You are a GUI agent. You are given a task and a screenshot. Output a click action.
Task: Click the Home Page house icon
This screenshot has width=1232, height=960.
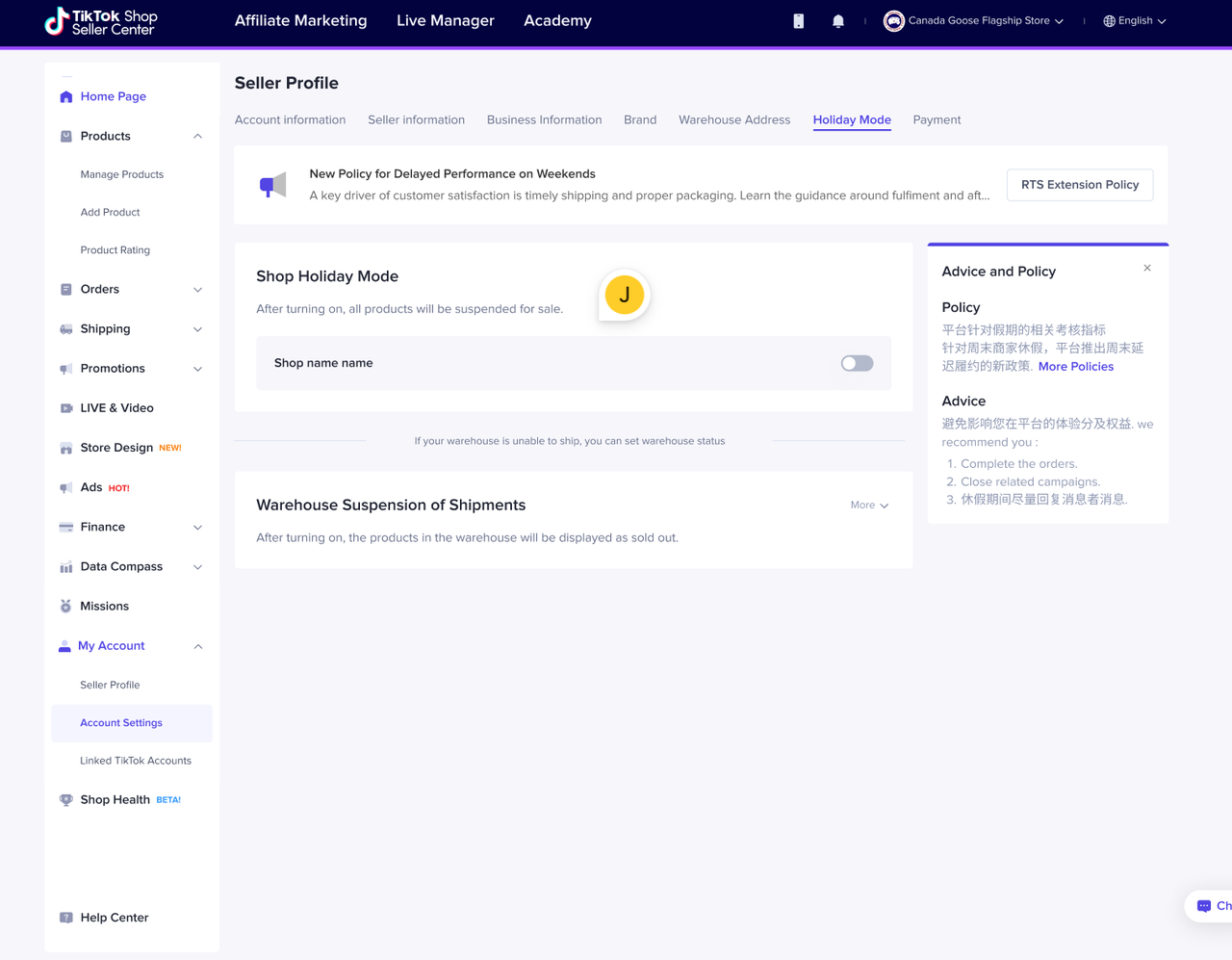(66, 96)
